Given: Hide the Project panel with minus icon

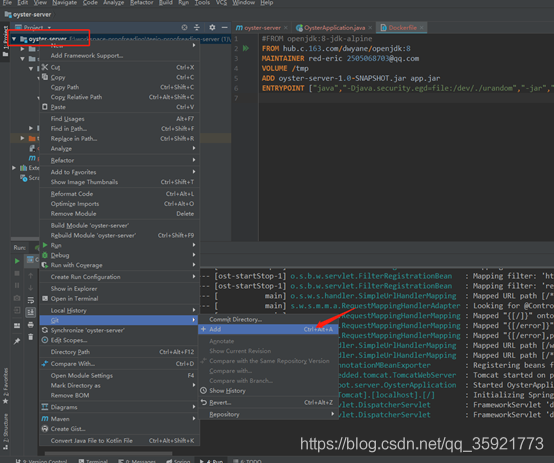Looking at the screenshot, I should point(224,27).
